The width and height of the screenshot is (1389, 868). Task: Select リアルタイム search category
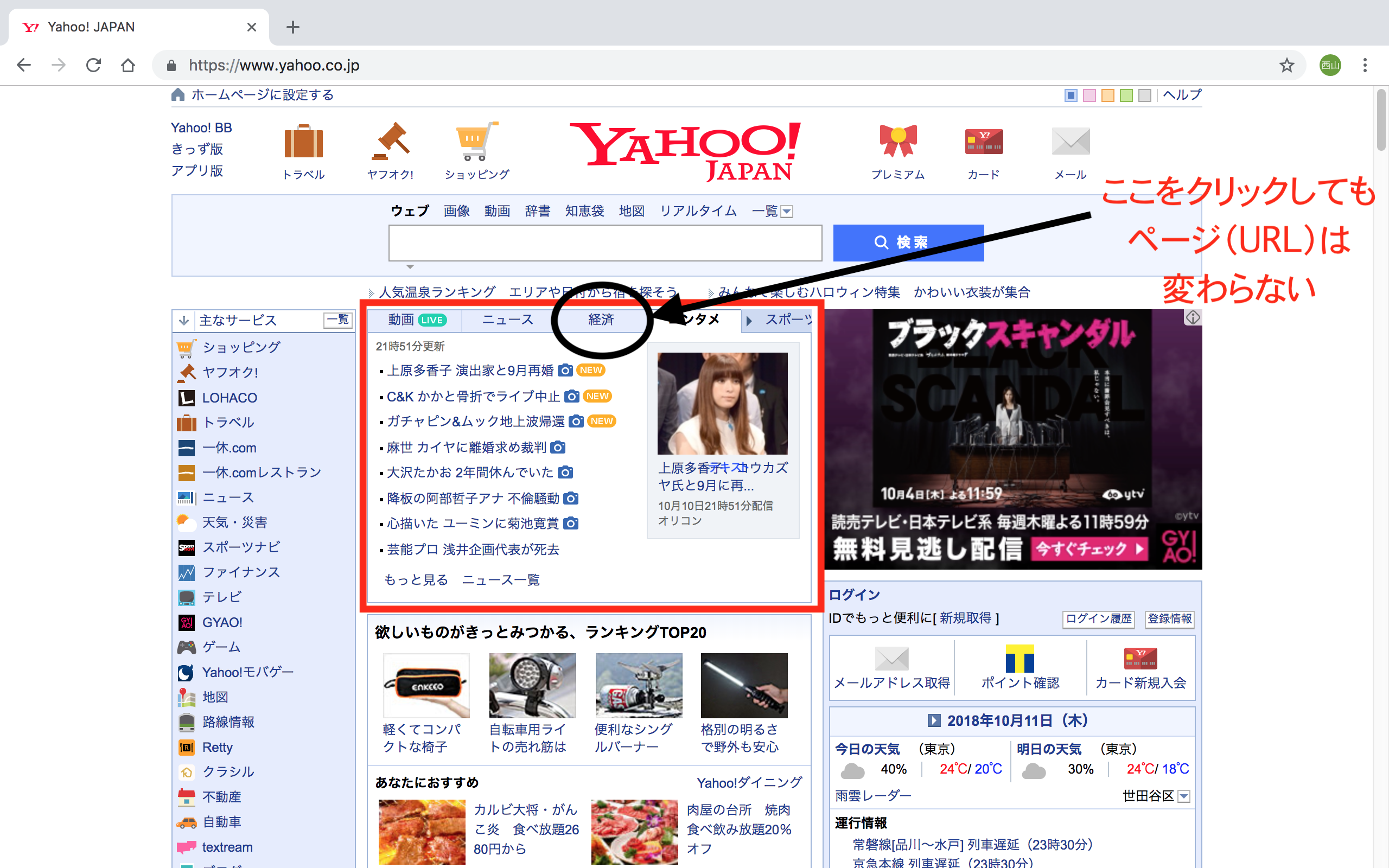698,210
